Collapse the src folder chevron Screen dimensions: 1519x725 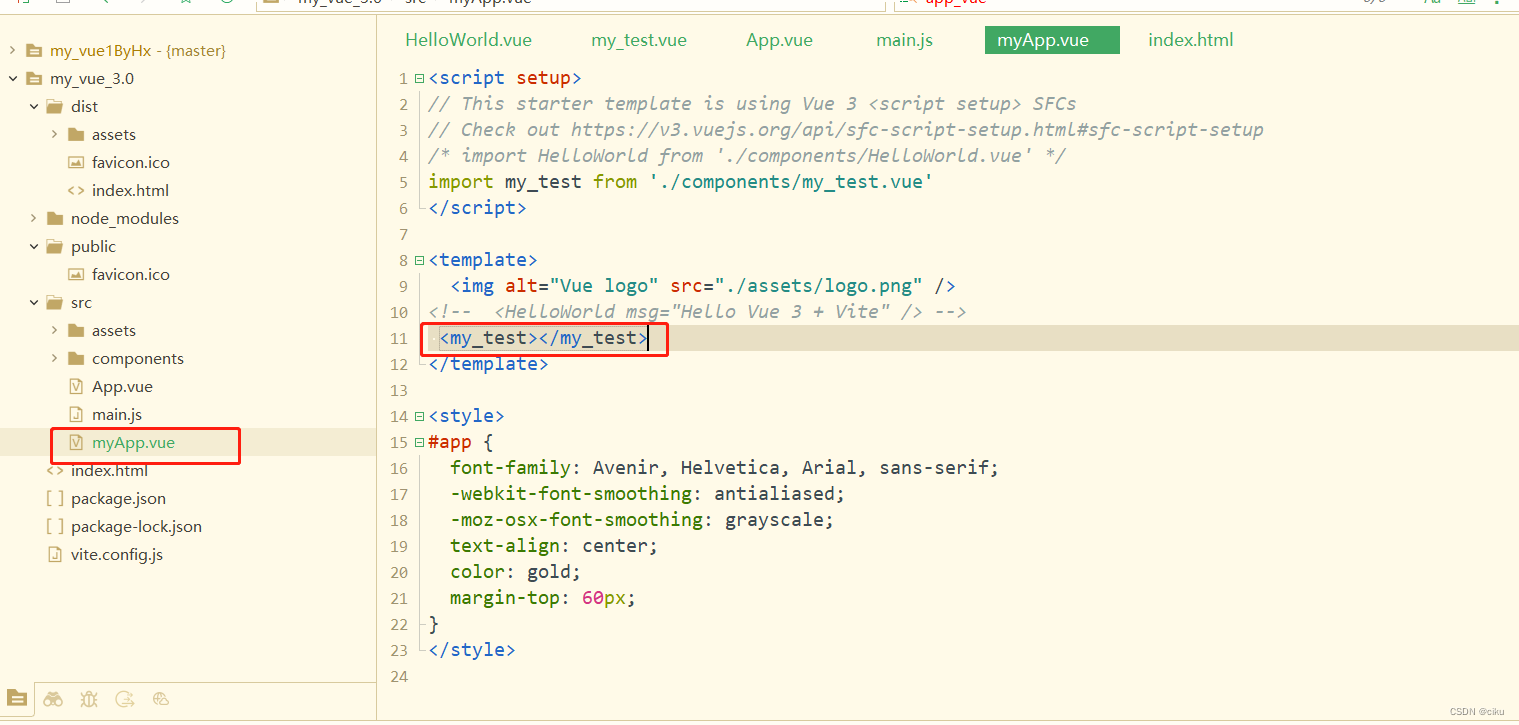point(33,302)
